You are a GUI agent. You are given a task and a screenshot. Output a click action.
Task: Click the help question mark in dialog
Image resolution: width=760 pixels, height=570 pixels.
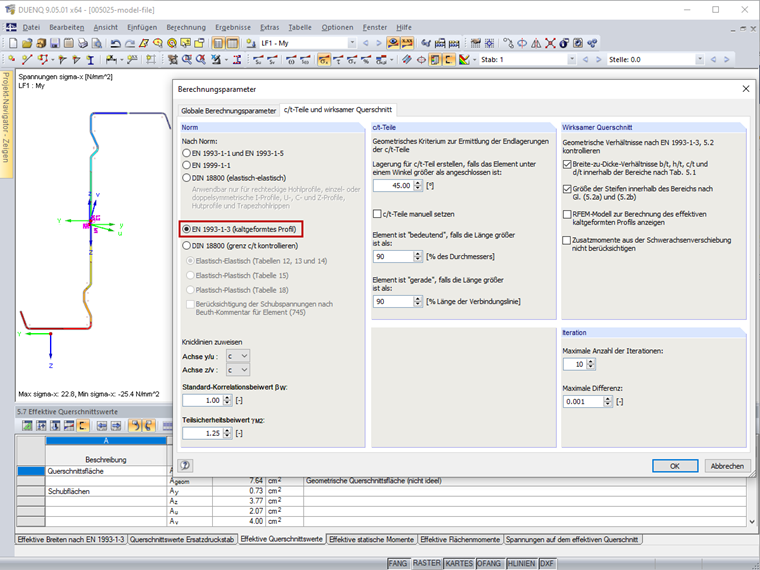point(185,466)
